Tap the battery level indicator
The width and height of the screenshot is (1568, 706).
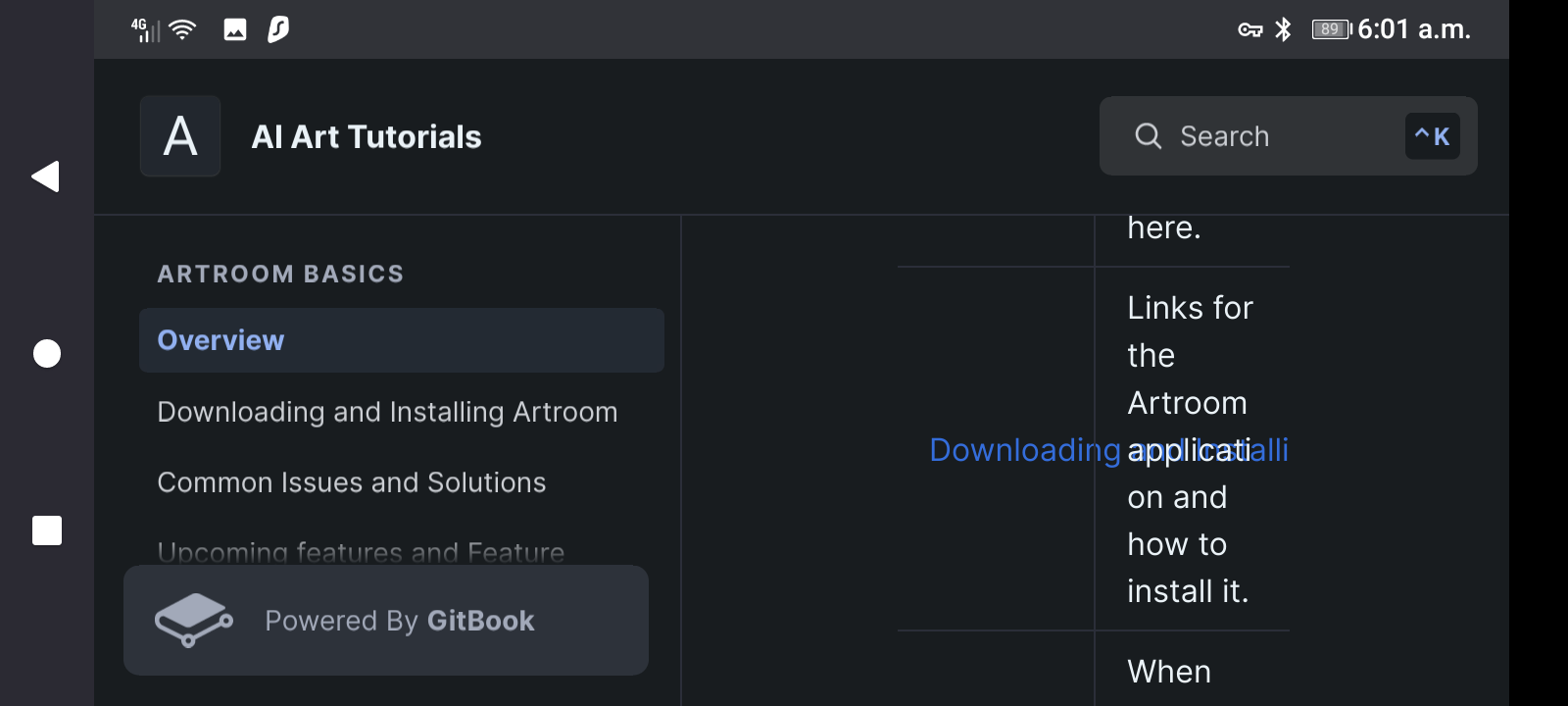click(1332, 29)
